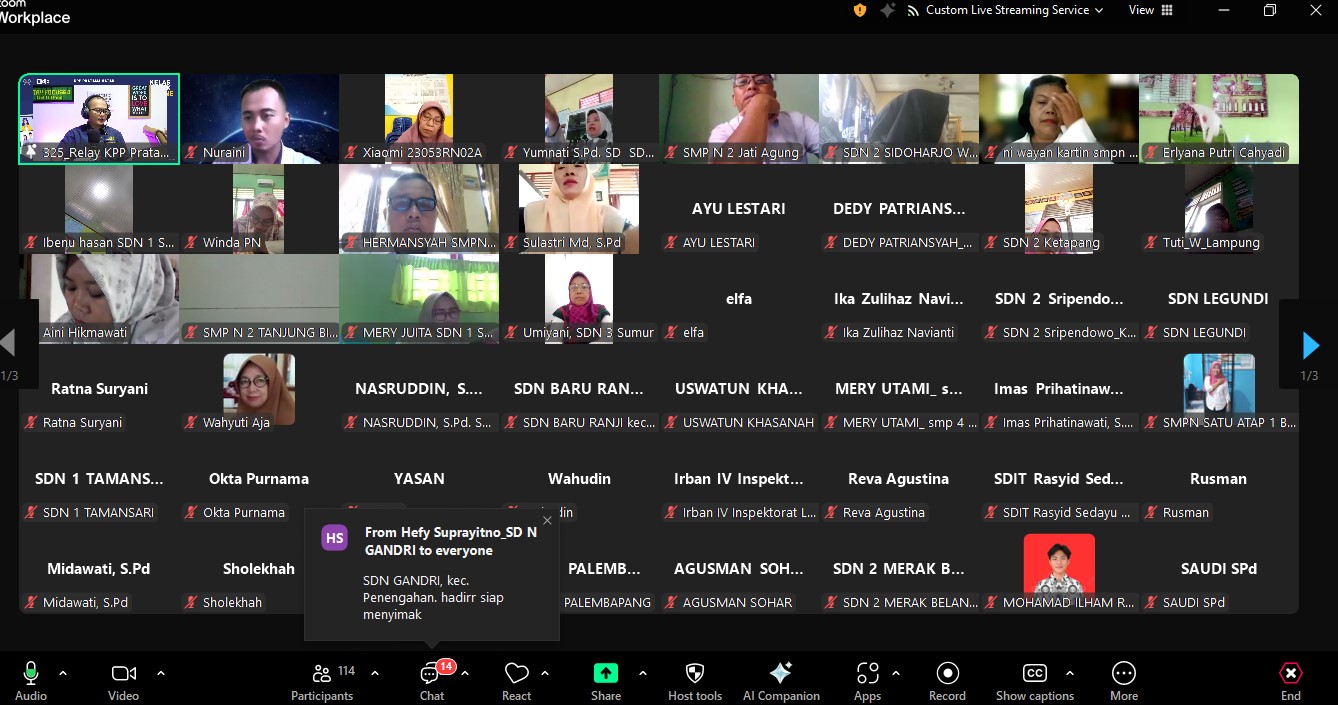This screenshot has width=1338, height=705.
Task: Open the Participants panel icon
Action: tap(322, 674)
